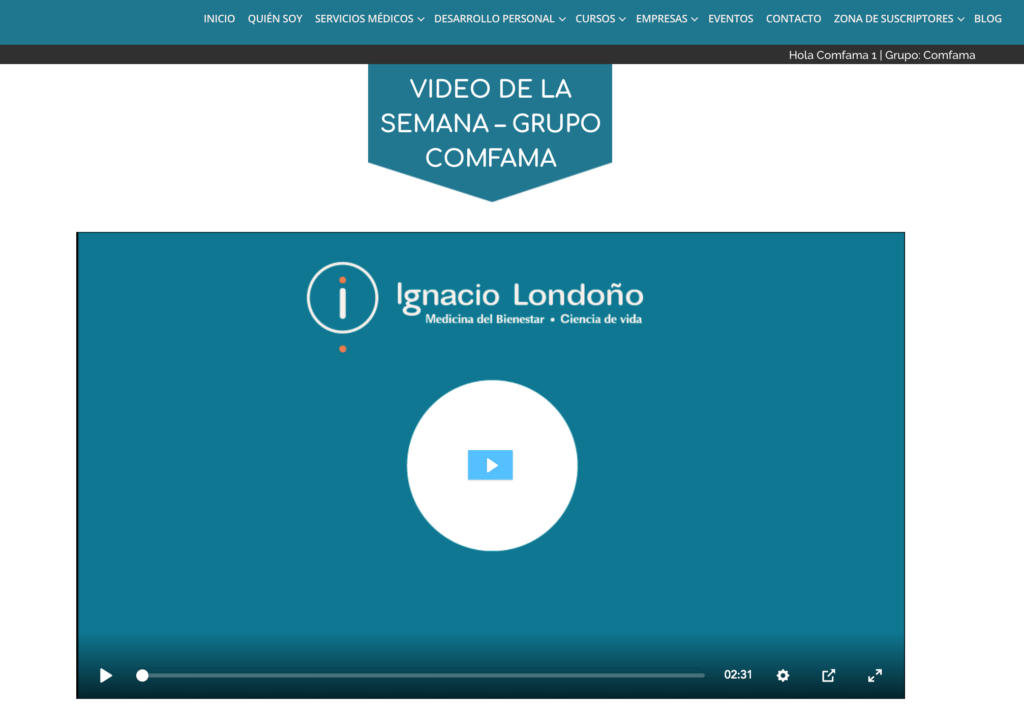Expand the DESARROLLO PERSONAL dropdown chevron

point(562,20)
